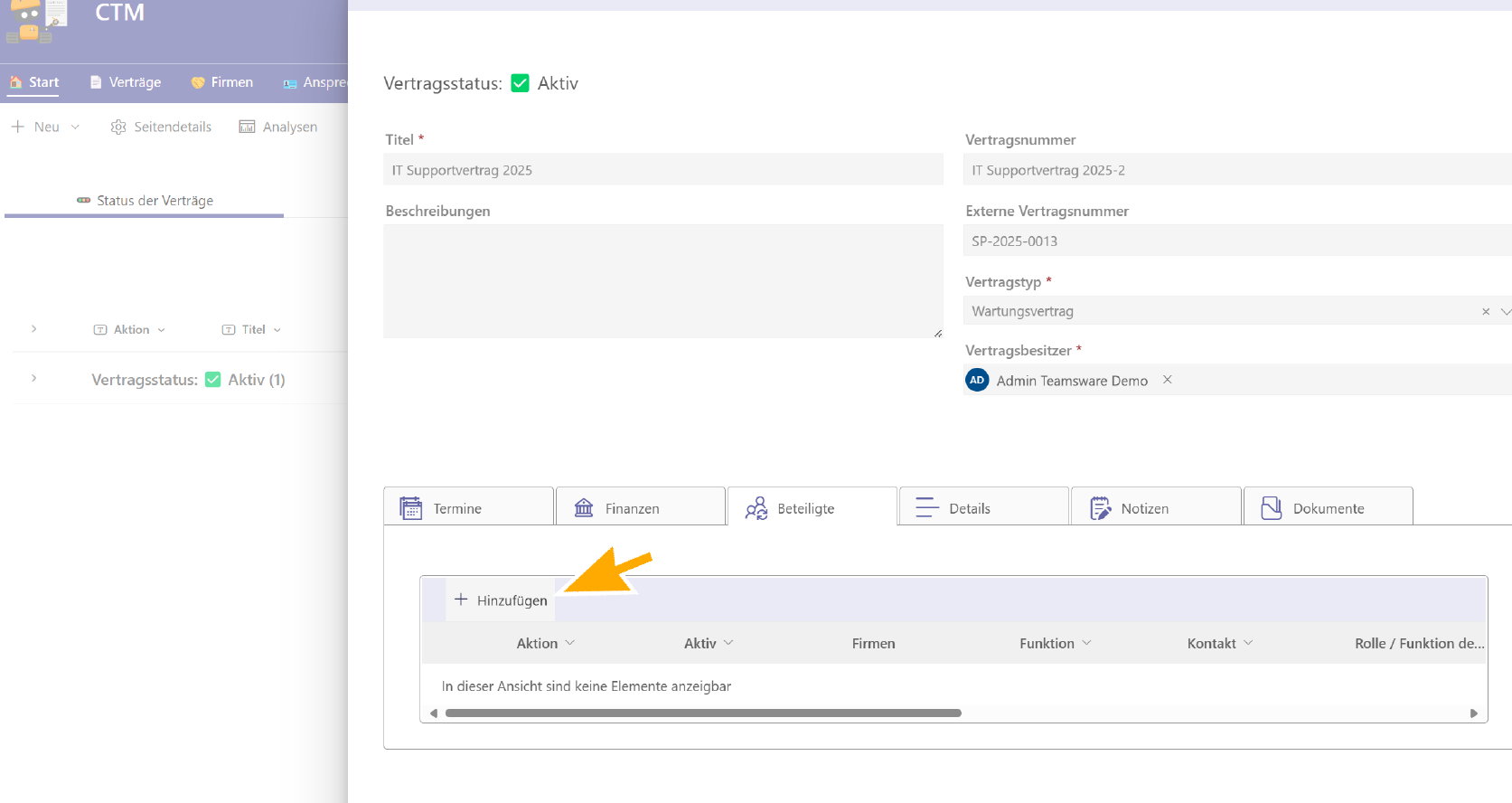Clear the Wartungsvertrag selection

pyautogui.click(x=1486, y=311)
